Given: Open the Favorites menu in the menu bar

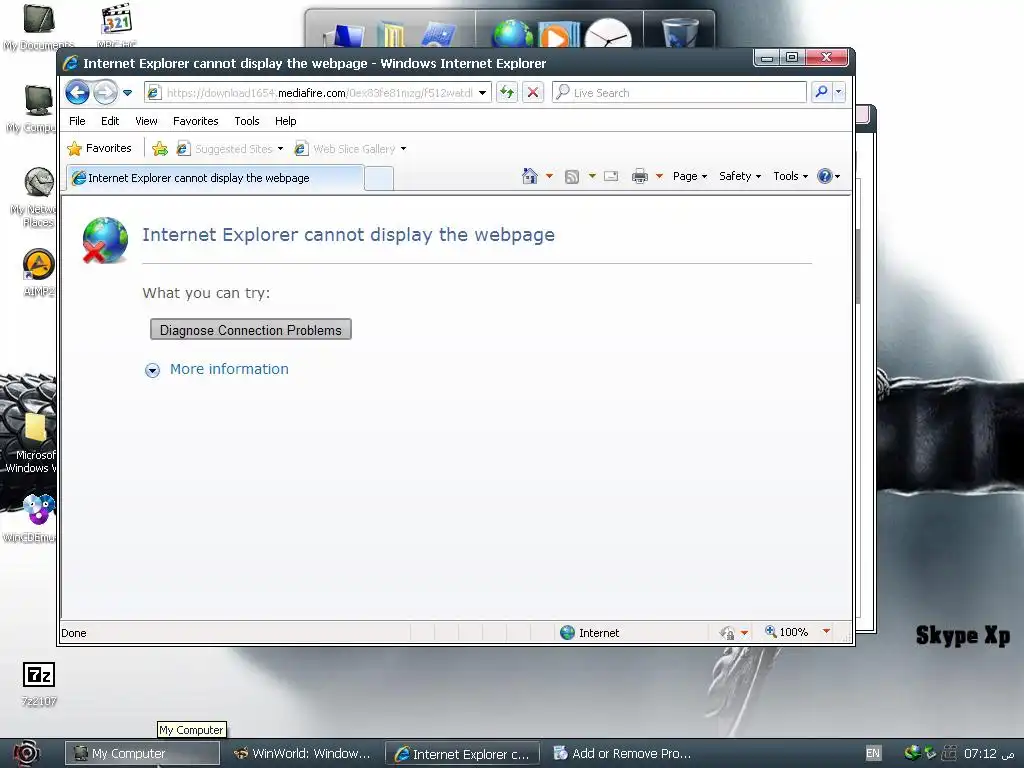Looking at the screenshot, I should [x=195, y=121].
